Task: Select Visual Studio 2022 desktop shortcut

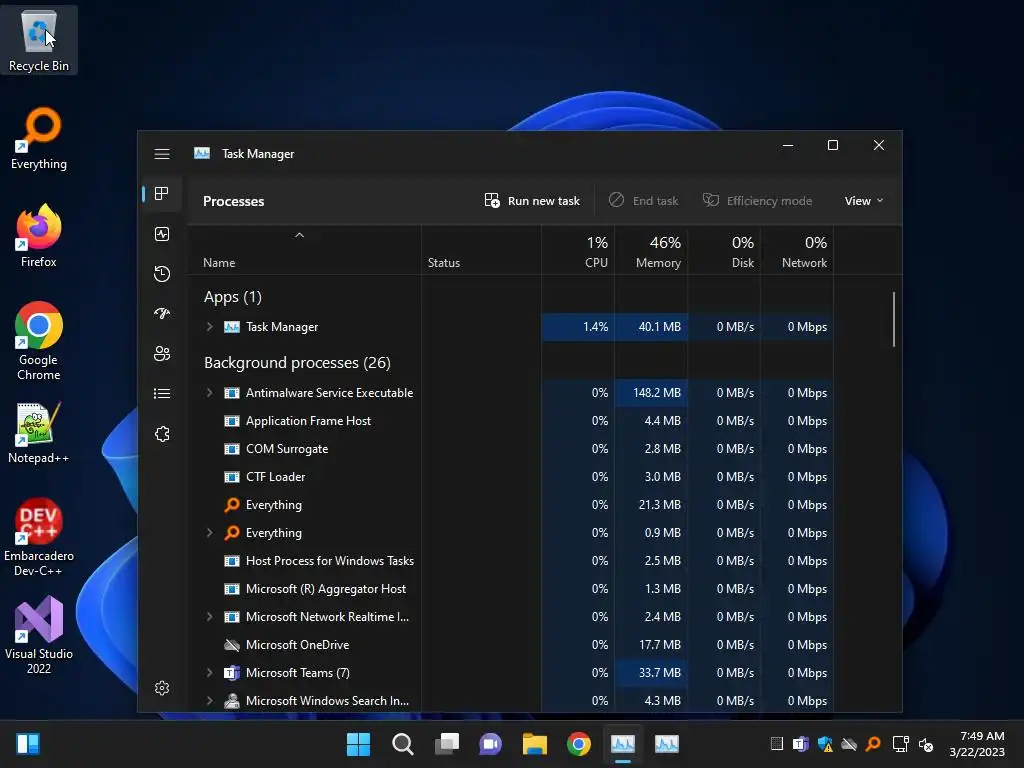Action: [x=39, y=635]
